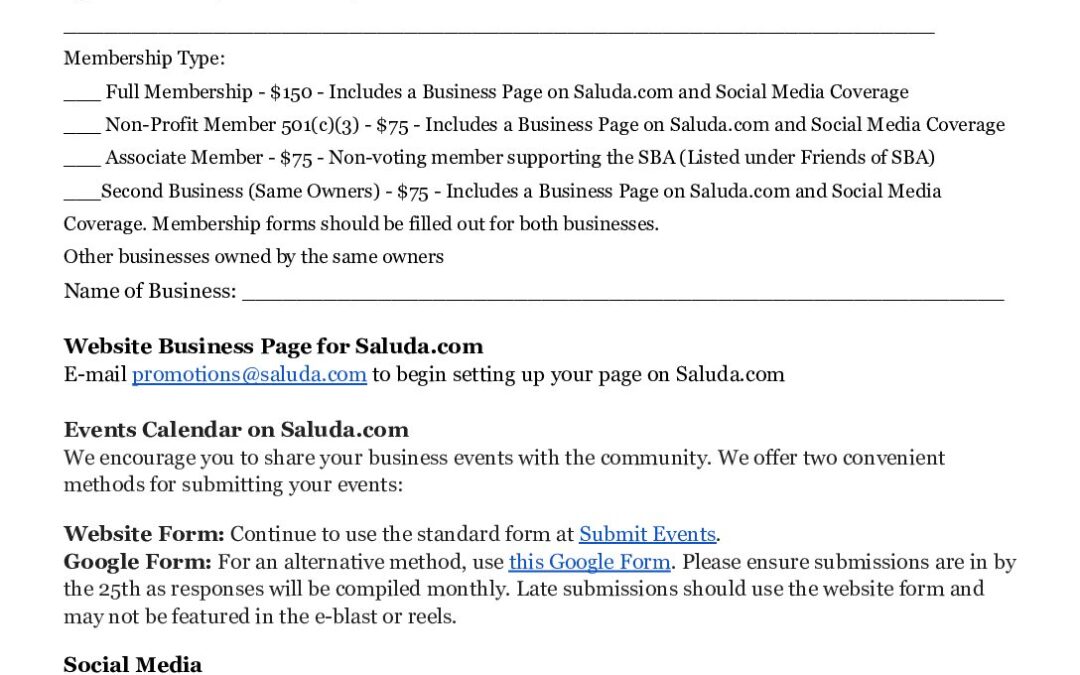The height and width of the screenshot is (675, 1080).
Task: Follow the Submit Events link
Action: pos(647,534)
